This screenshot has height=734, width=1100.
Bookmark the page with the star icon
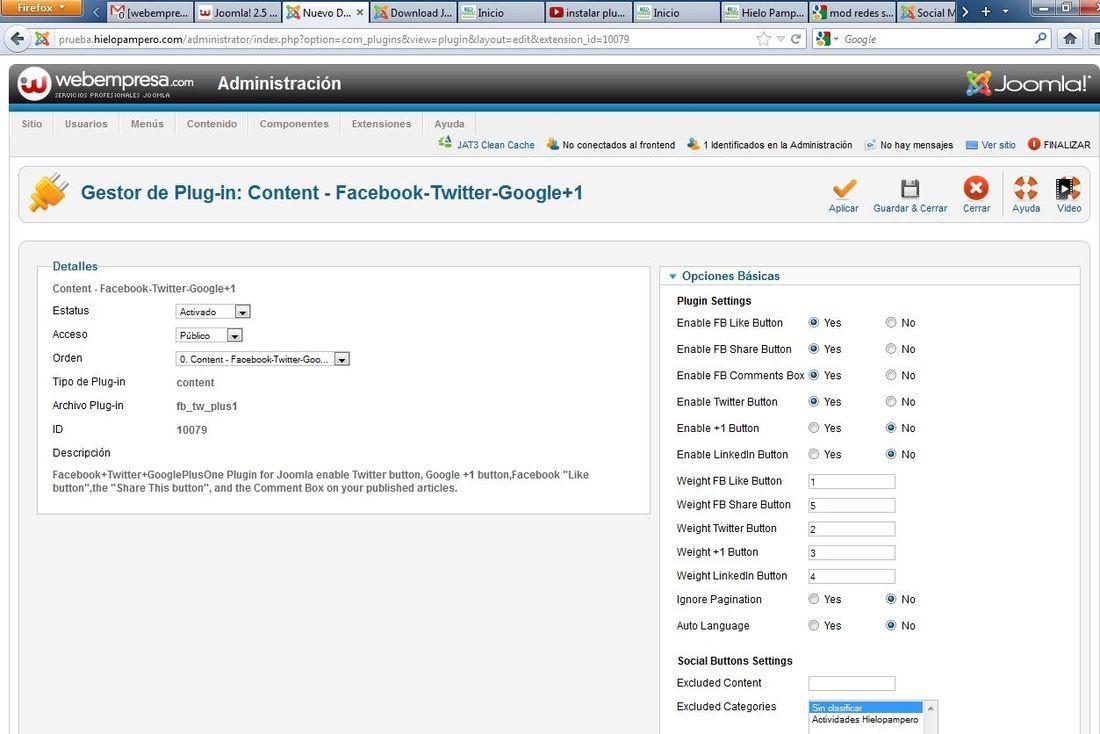click(x=763, y=39)
